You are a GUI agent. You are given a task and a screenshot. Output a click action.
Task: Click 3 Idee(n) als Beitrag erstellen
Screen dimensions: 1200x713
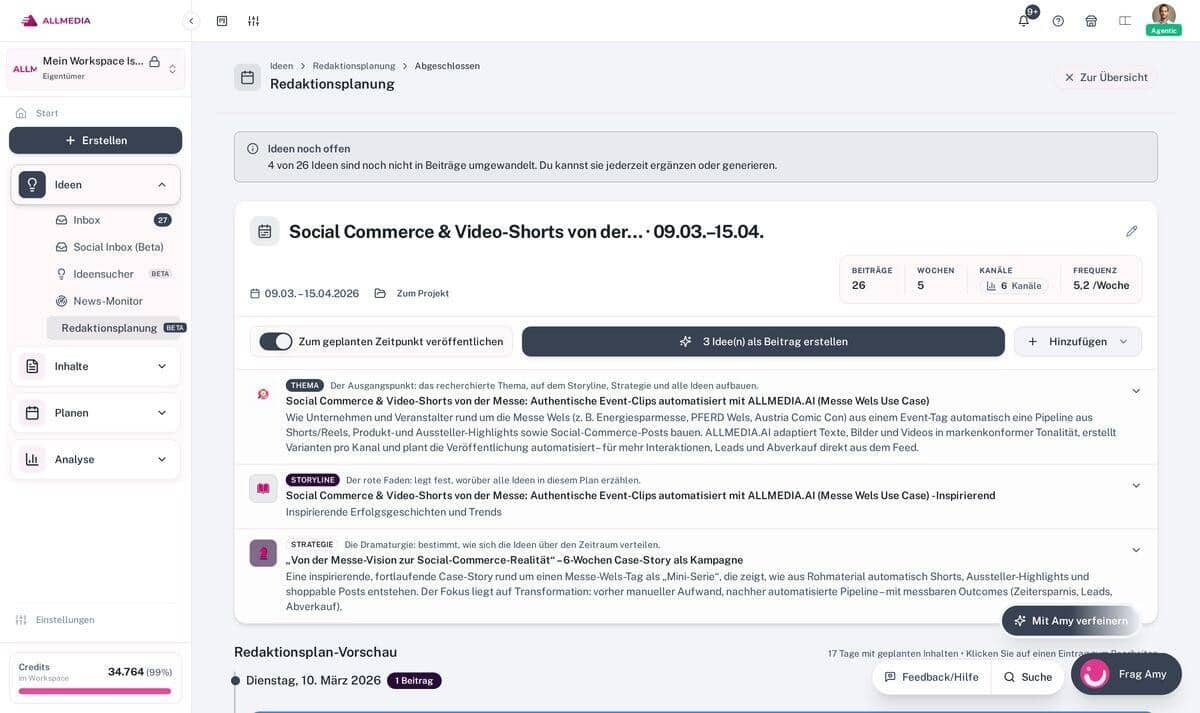(763, 342)
